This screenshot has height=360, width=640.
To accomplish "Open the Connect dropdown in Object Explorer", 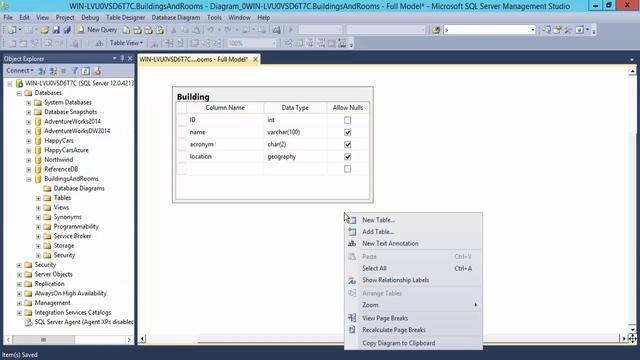I will [20, 71].
